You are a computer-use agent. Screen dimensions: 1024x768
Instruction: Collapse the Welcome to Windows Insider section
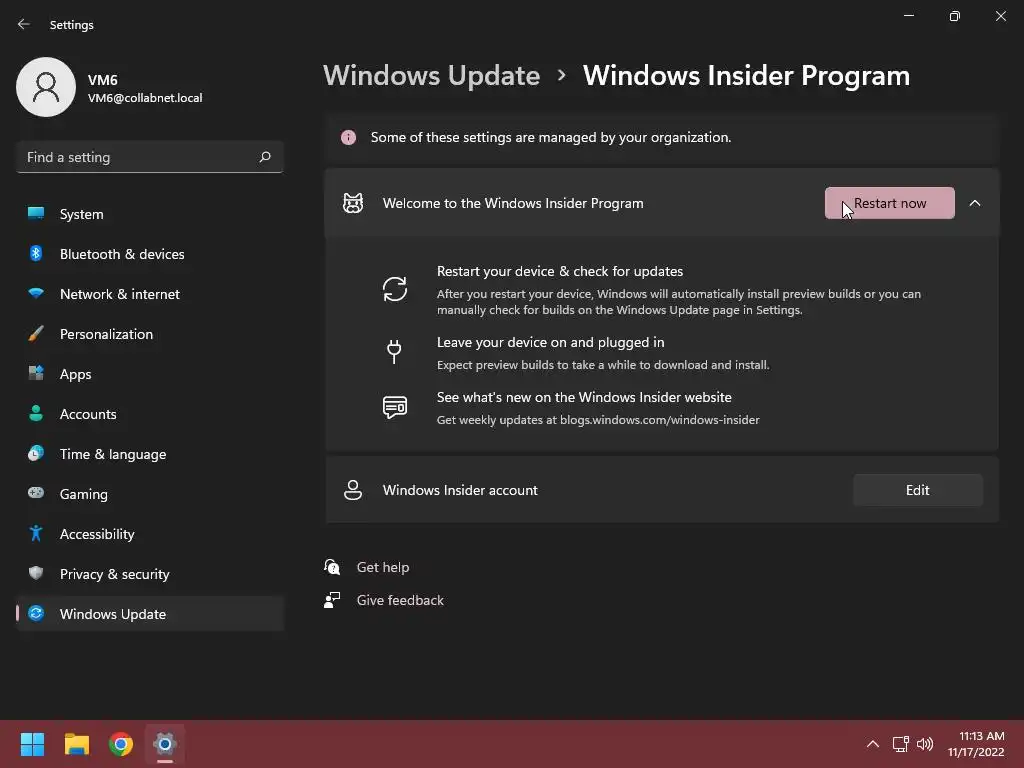(x=974, y=203)
